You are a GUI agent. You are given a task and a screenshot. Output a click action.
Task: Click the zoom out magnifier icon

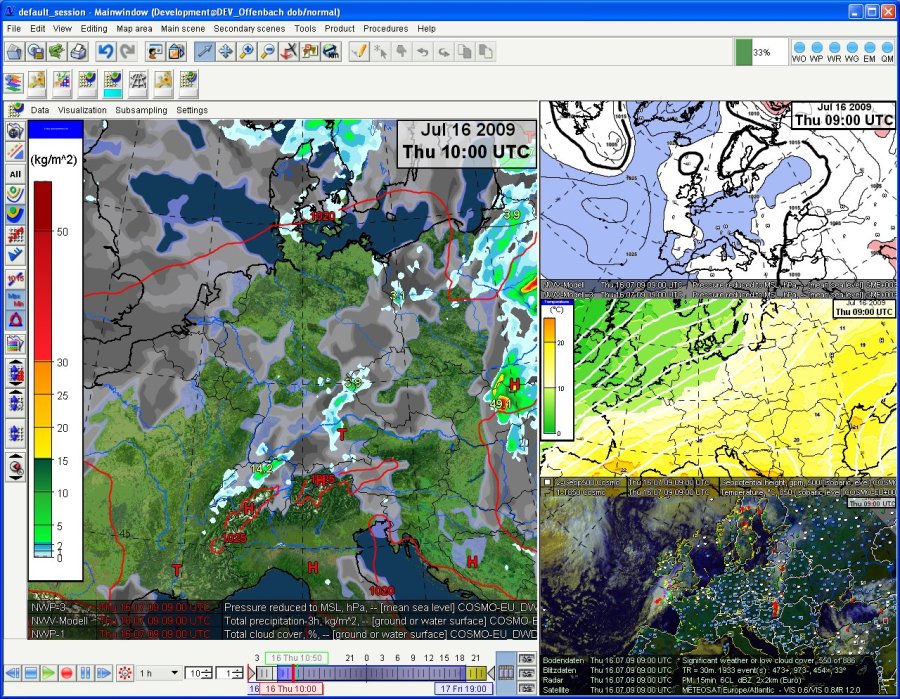268,52
